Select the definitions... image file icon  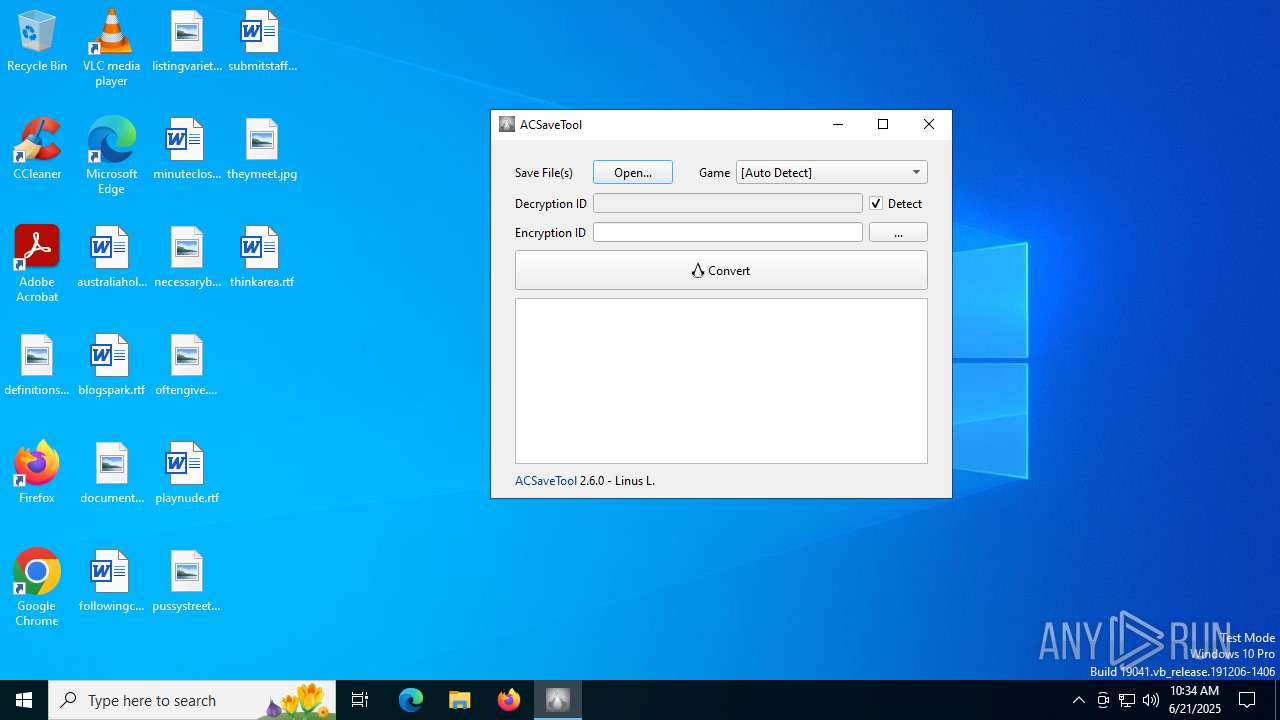tap(37, 366)
